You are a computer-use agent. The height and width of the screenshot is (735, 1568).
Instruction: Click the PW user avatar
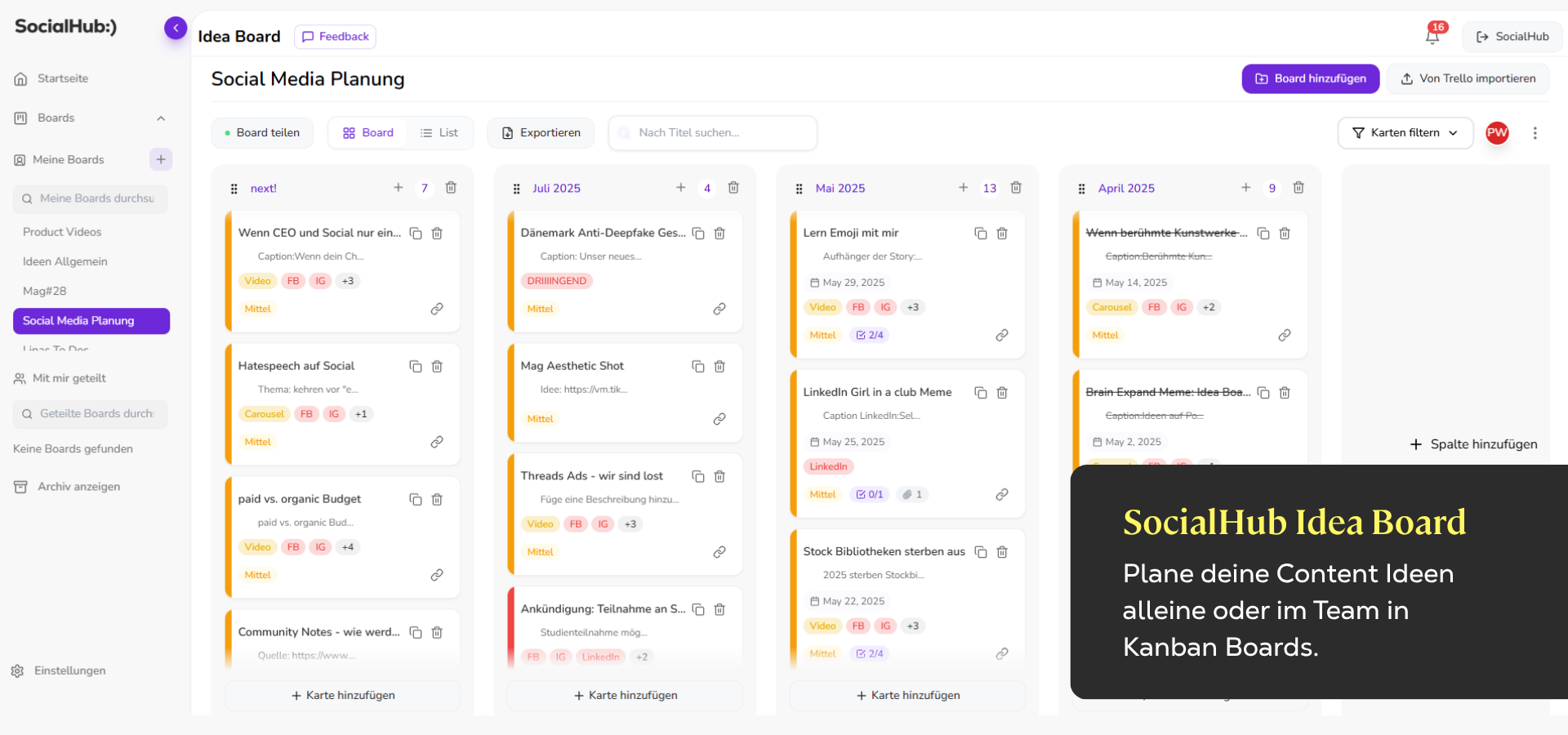[1497, 133]
